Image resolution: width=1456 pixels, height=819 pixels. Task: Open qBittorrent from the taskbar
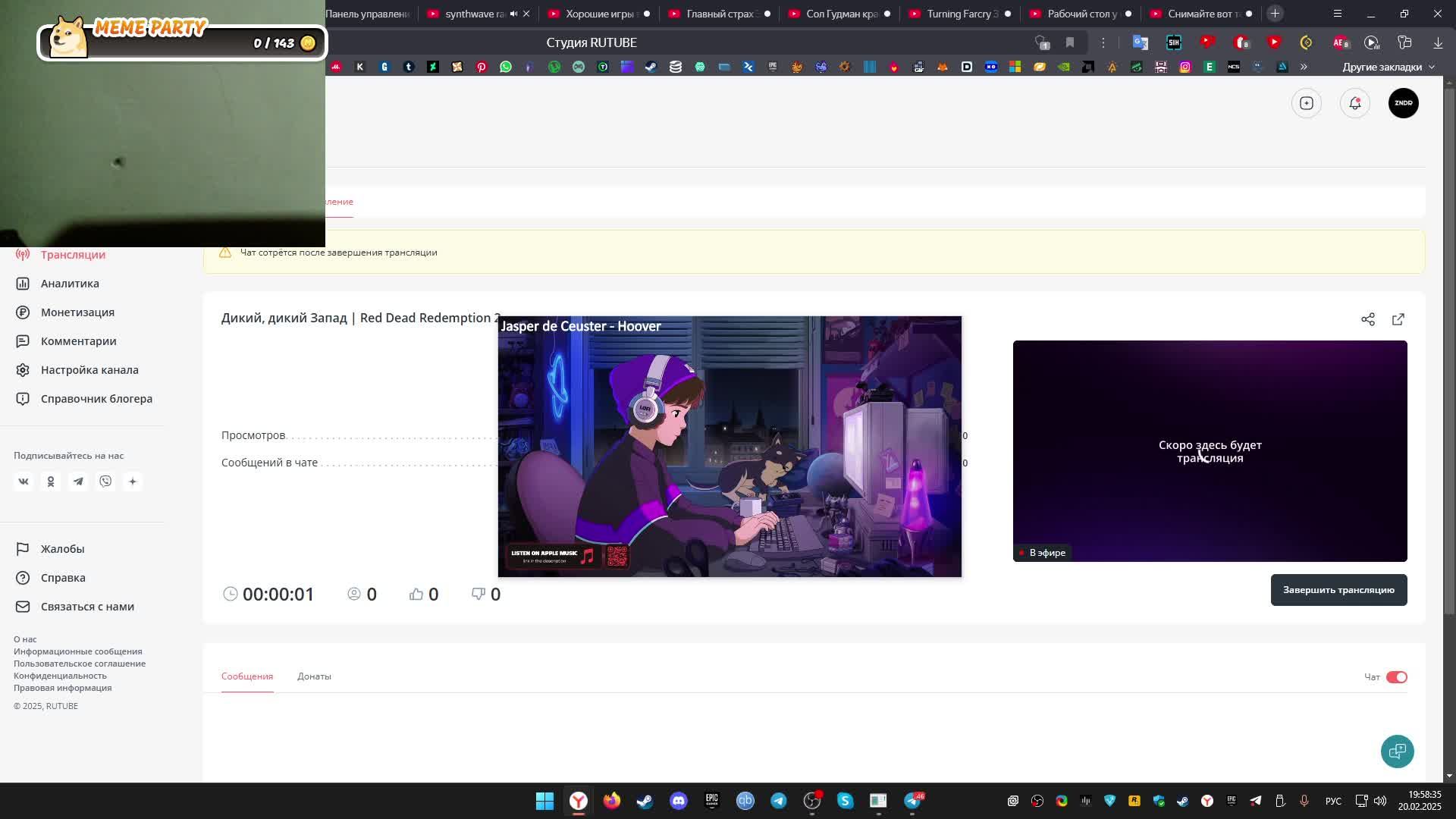(x=745, y=801)
